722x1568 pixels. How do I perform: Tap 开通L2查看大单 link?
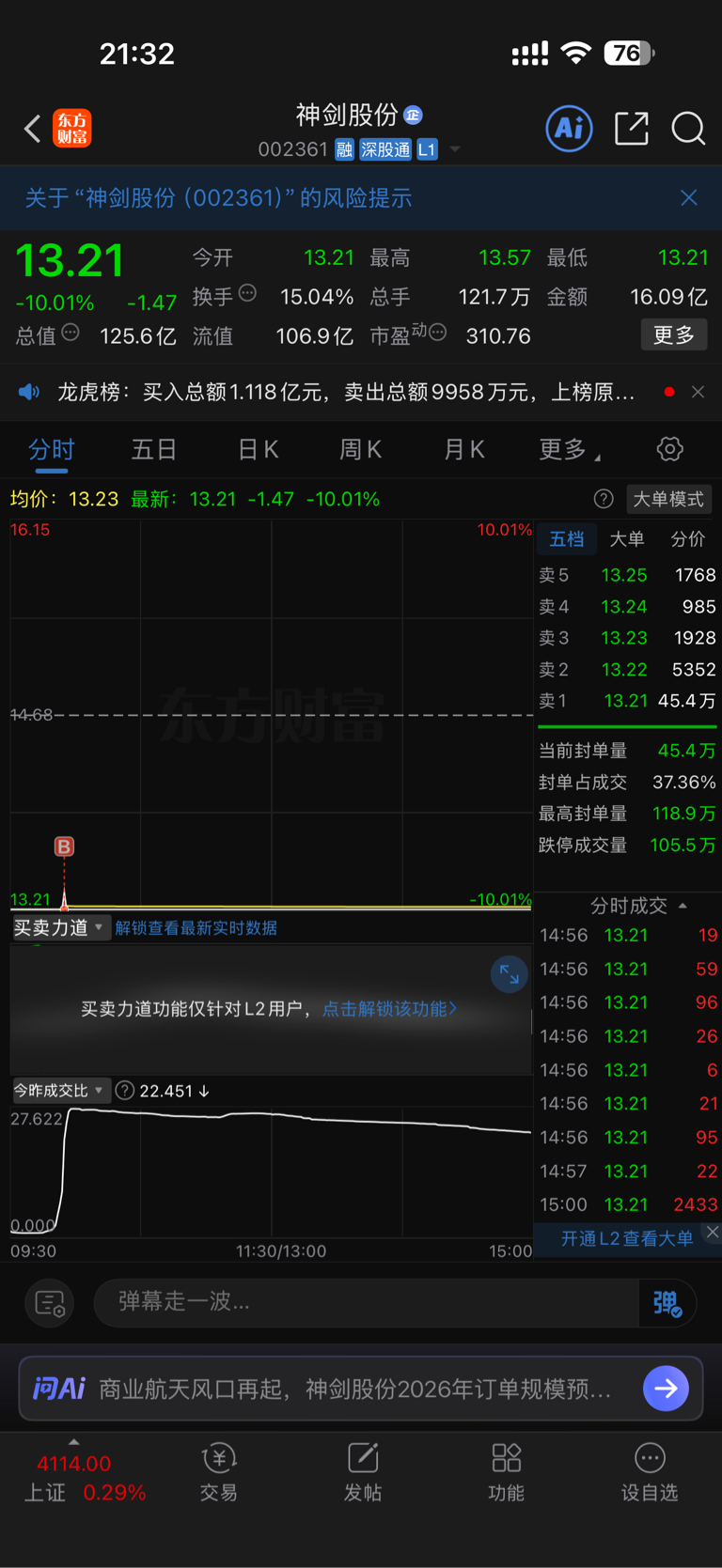pyautogui.click(x=627, y=1238)
